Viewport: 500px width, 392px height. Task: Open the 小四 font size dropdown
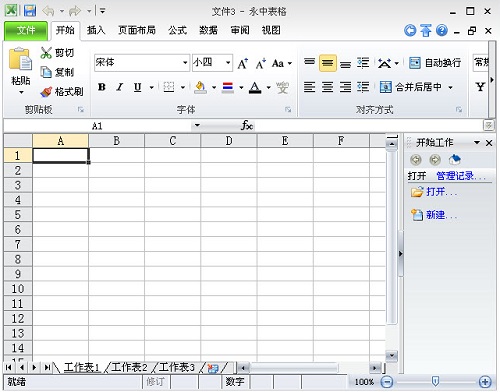tap(228, 63)
